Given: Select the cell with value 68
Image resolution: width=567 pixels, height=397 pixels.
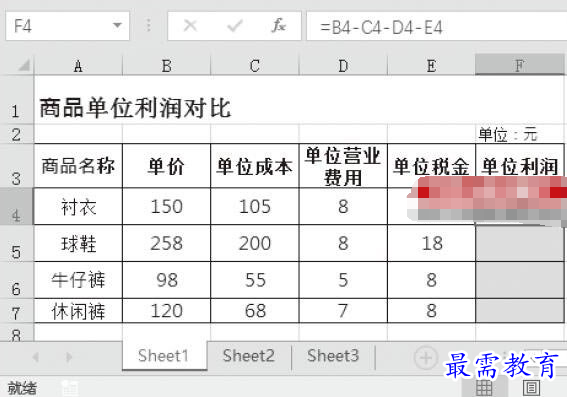Looking at the screenshot, I should (x=255, y=311).
